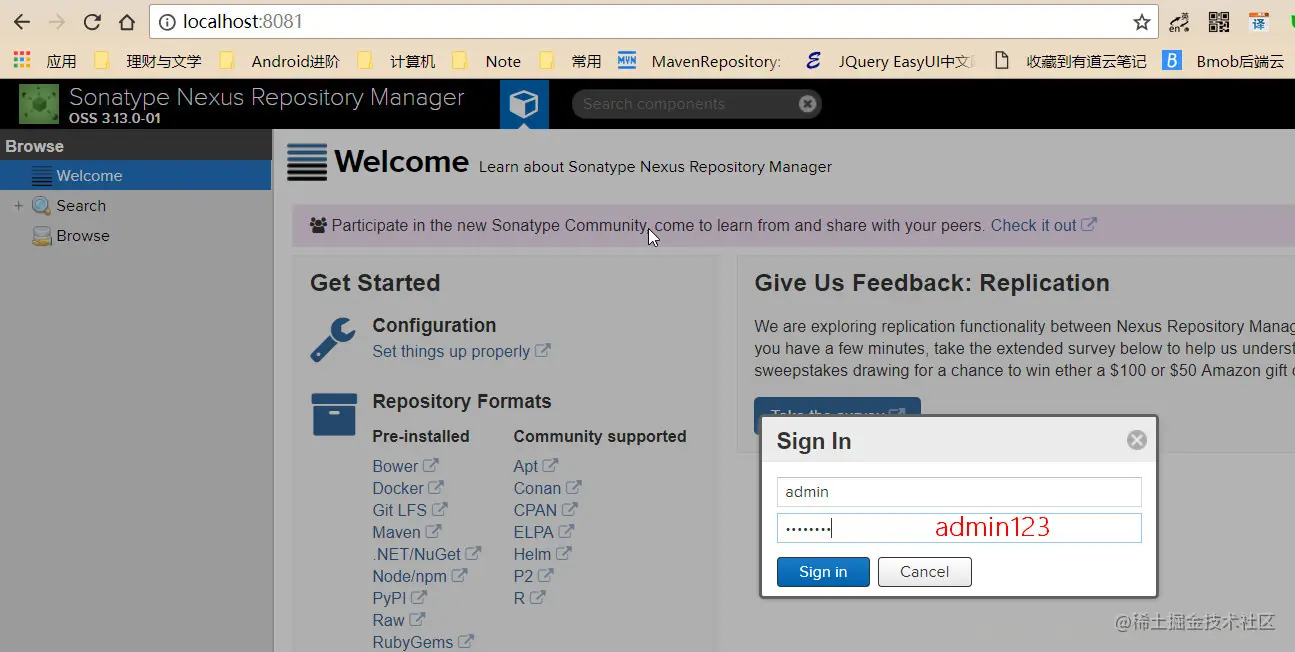Open the Android进阶 bookmark folder
This screenshot has height=652, width=1295.
pos(281,61)
